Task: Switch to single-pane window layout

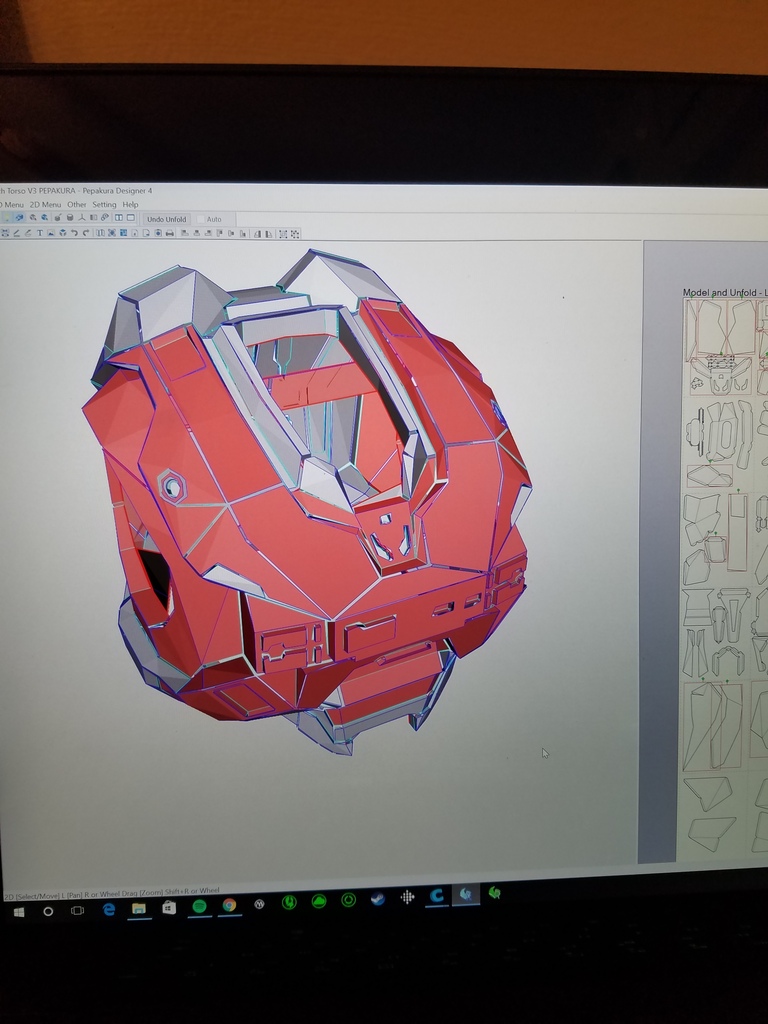Action: (131, 218)
